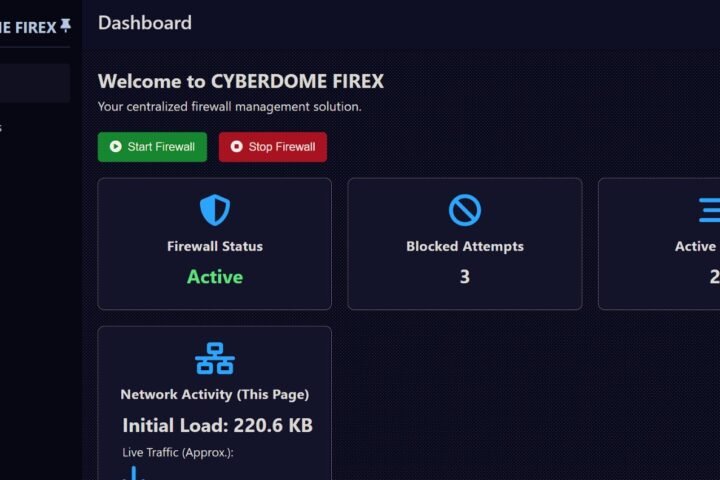This screenshot has height=480, width=720.
Task: Click the Firewall Status card label
Action: [x=214, y=246]
